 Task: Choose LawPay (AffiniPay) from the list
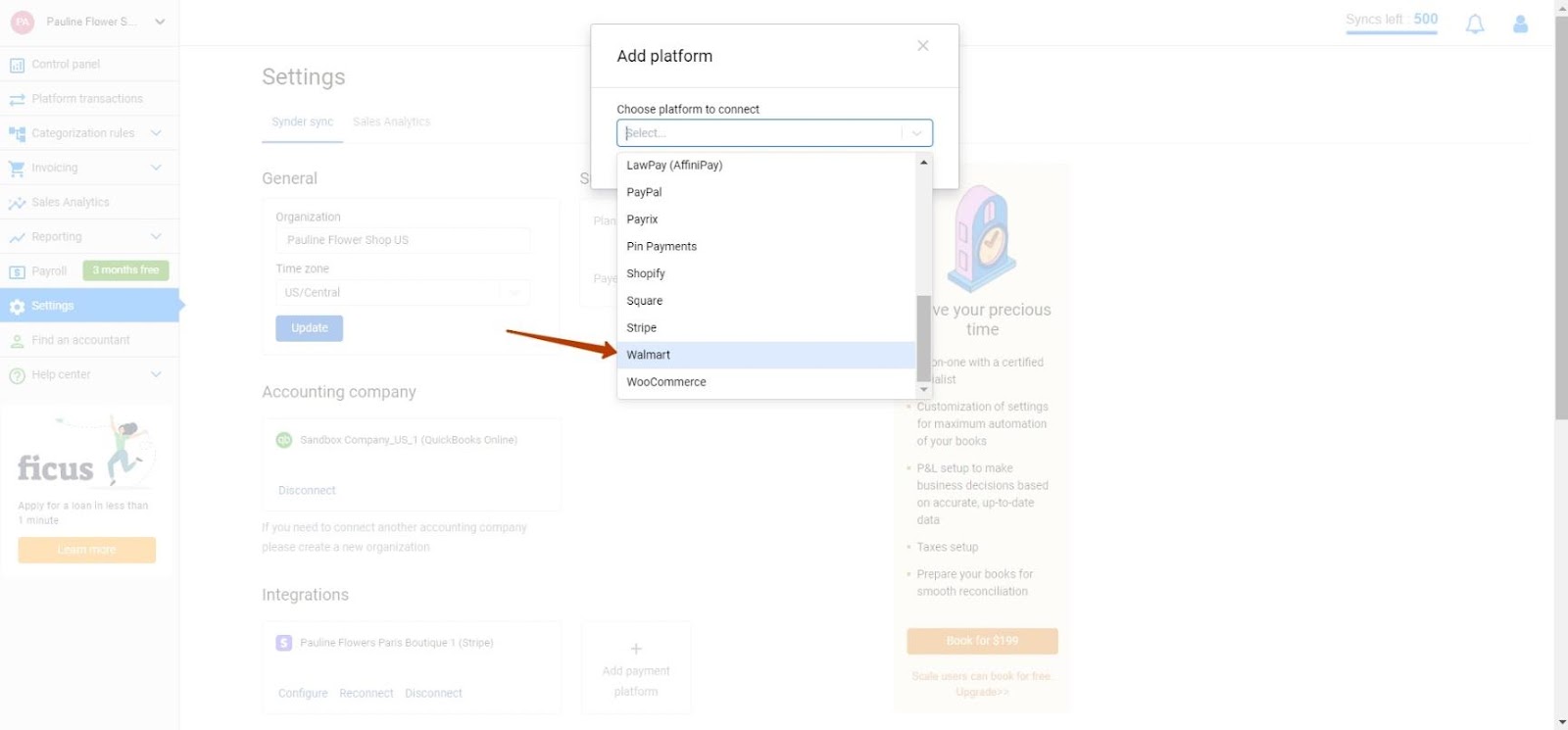point(766,165)
